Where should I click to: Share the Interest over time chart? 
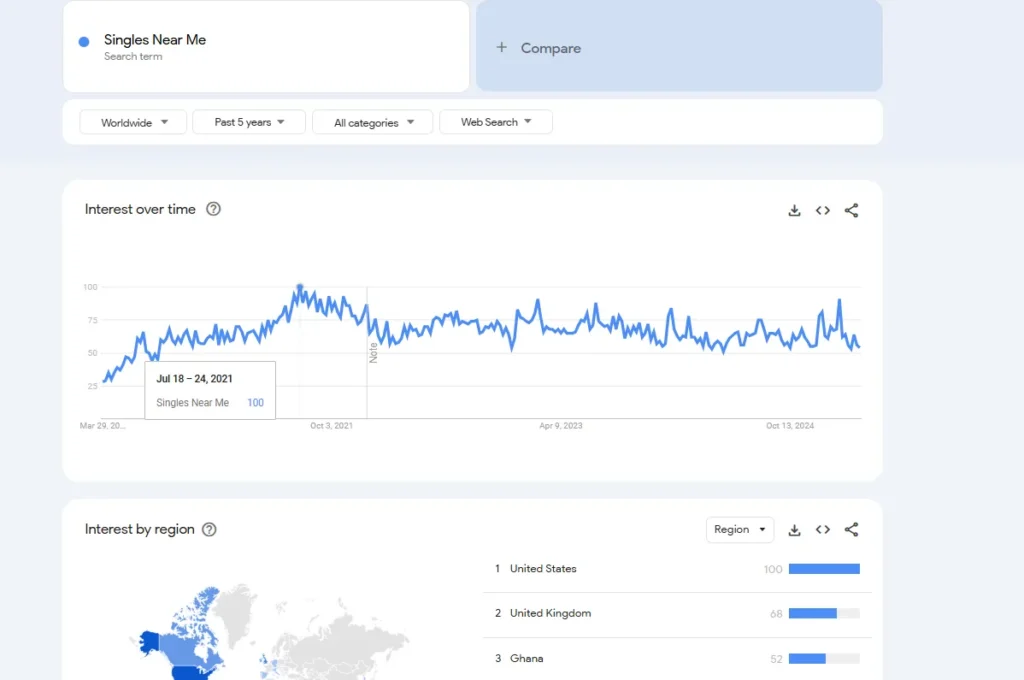point(851,210)
